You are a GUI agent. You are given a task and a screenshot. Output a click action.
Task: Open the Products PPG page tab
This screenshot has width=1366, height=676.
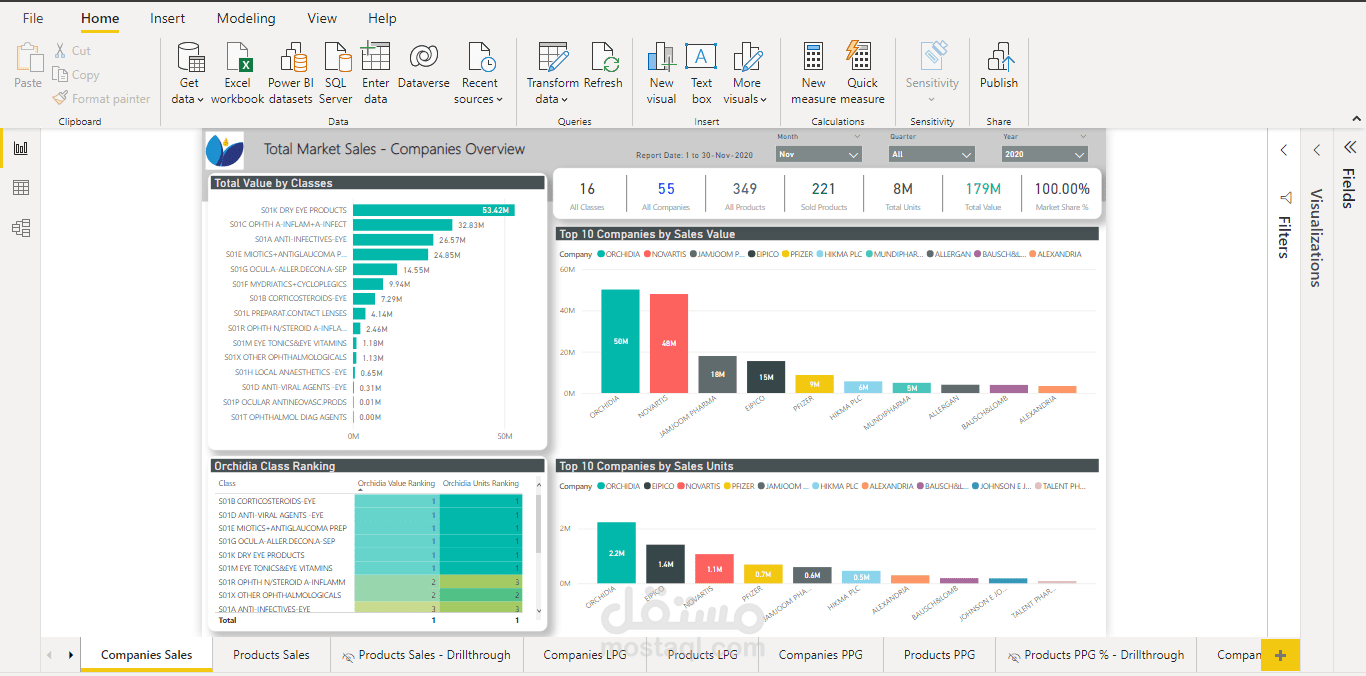[939, 655]
